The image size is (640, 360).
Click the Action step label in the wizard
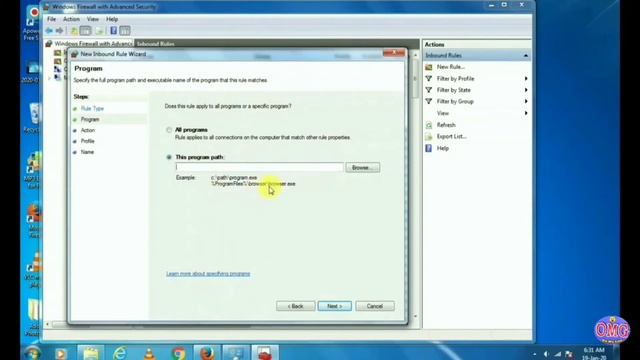point(88,130)
